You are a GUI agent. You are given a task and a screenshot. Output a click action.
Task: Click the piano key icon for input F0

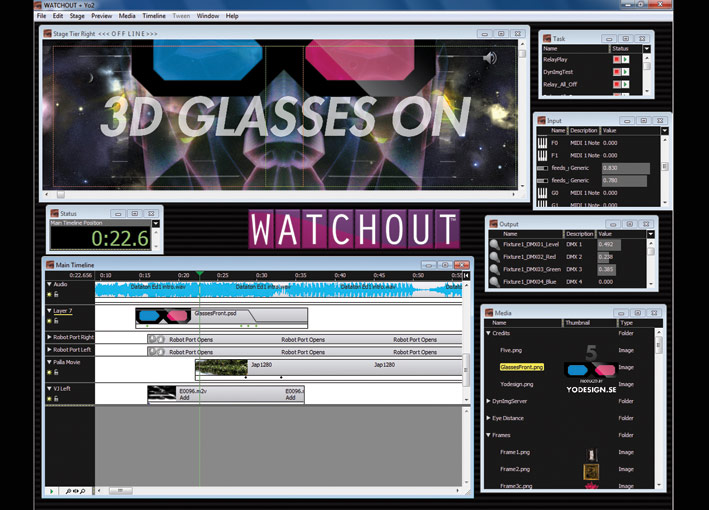[542, 143]
